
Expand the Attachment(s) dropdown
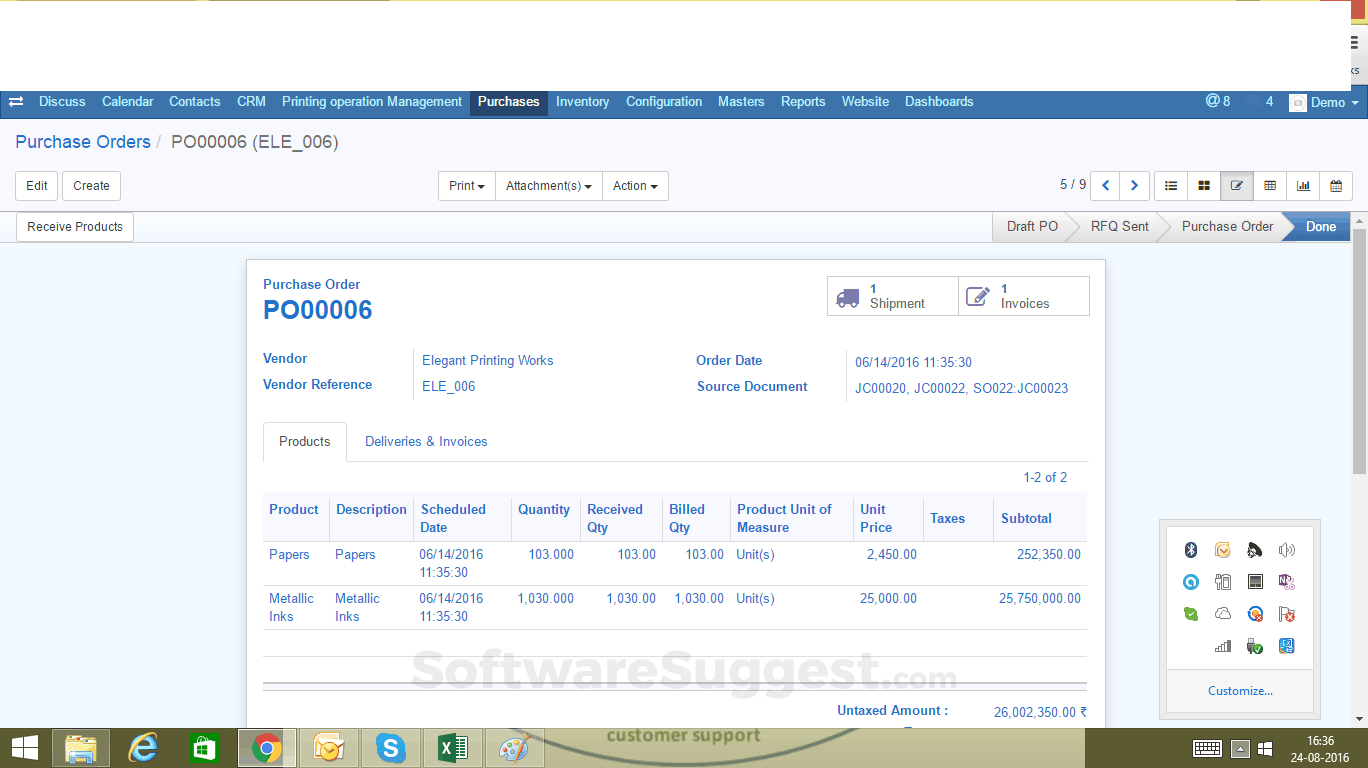pos(548,186)
